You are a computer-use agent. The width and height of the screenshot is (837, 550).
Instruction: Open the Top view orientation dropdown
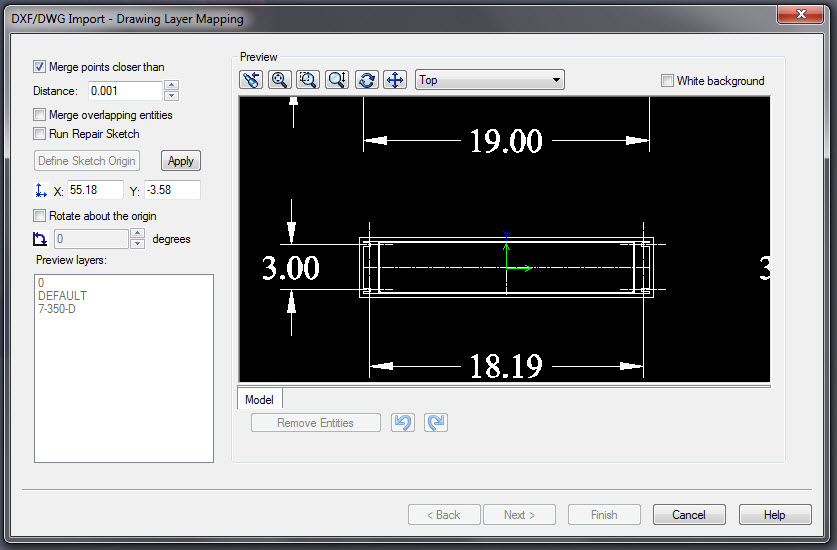pos(489,80)
